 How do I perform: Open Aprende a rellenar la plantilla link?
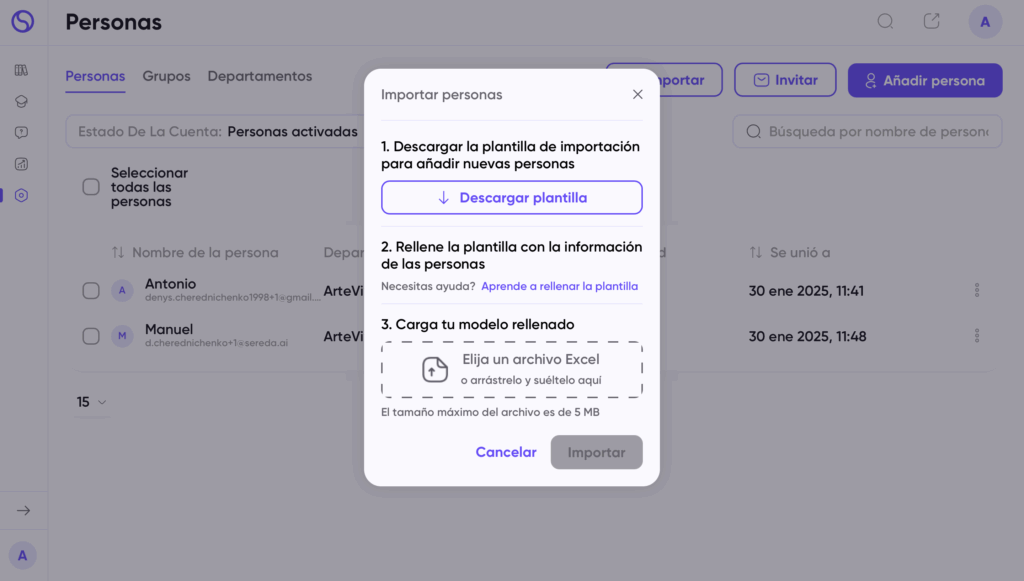point(560,286)
